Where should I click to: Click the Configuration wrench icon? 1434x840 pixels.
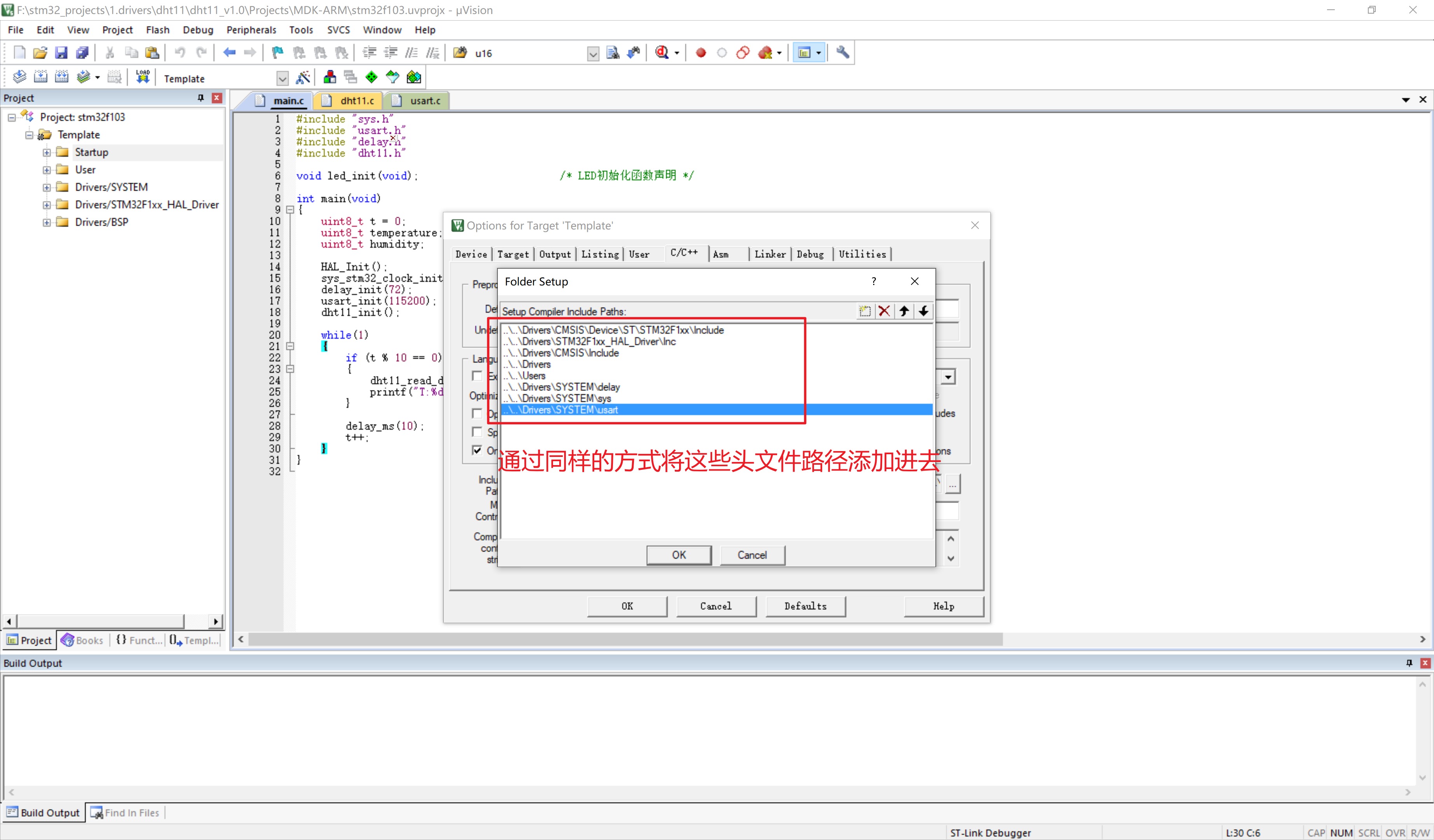tap(842, 53)
